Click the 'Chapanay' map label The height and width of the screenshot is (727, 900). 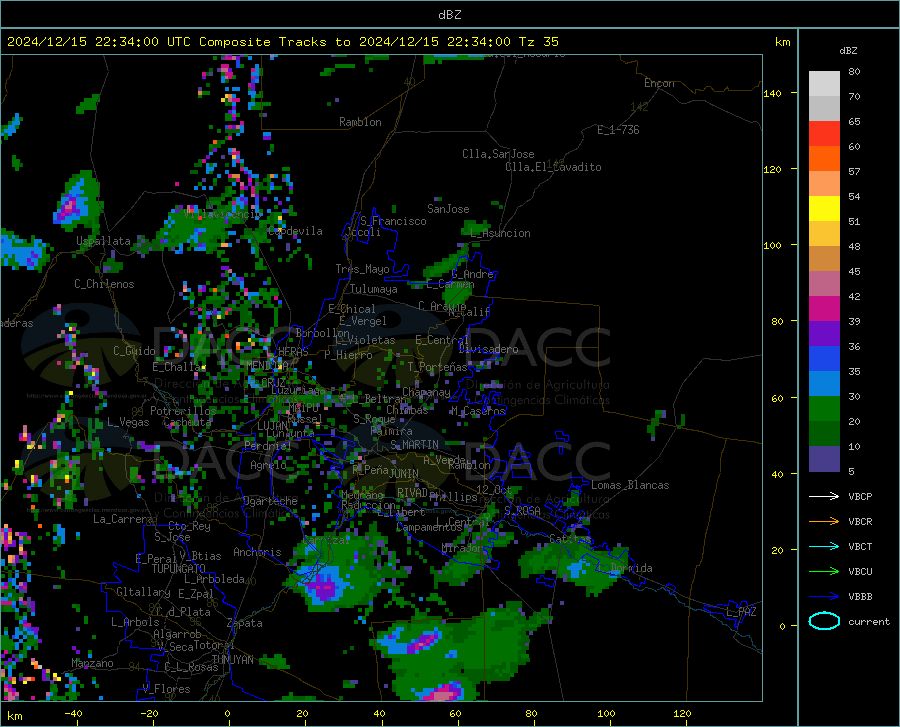426,392
